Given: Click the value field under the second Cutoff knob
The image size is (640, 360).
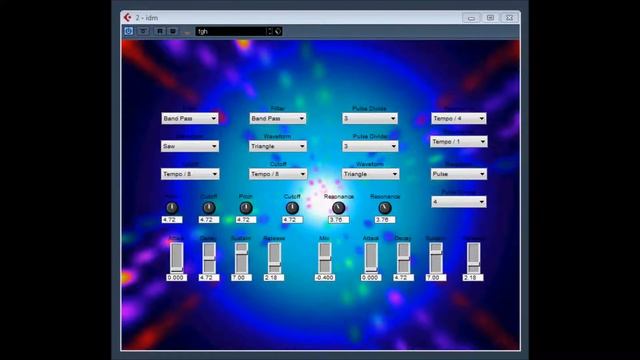Looking at the screenshot, I should [292, 220].
